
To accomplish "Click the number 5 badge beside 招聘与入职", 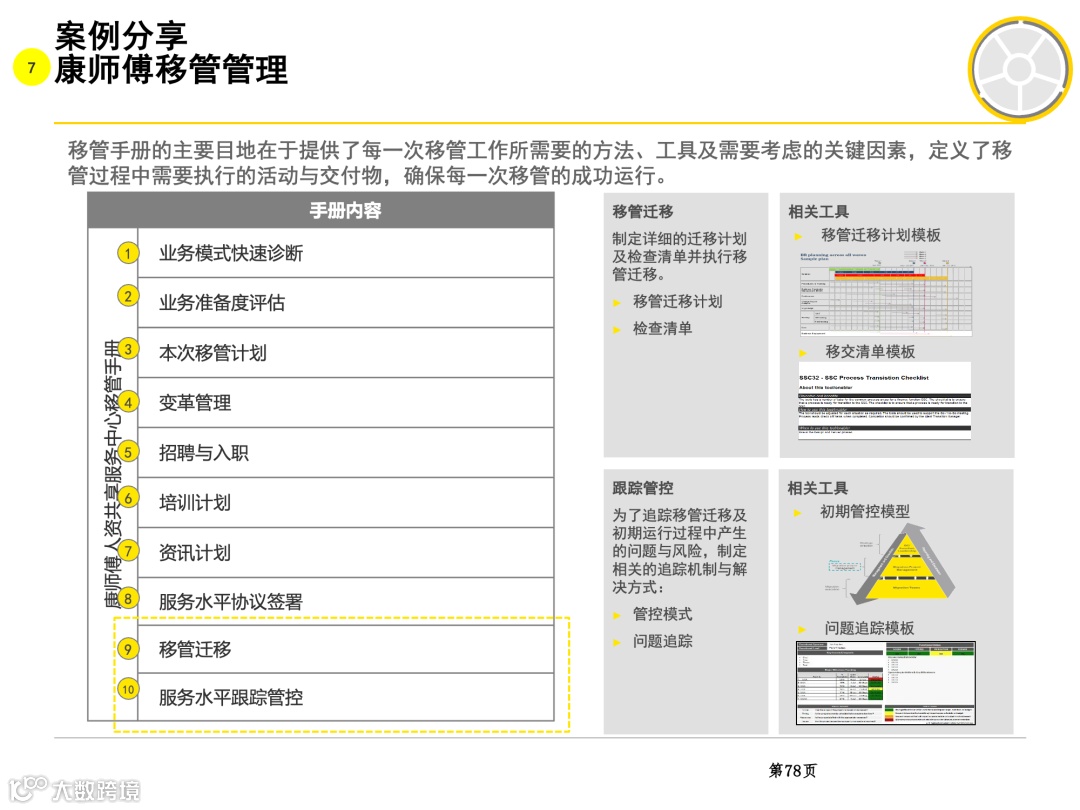I will [x=127, y=453].
